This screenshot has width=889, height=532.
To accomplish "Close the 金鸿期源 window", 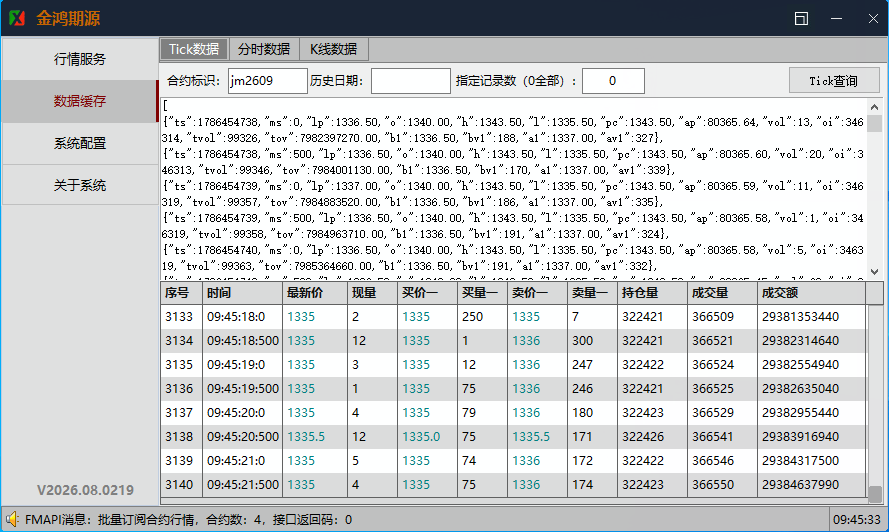I will click(873, 19).
